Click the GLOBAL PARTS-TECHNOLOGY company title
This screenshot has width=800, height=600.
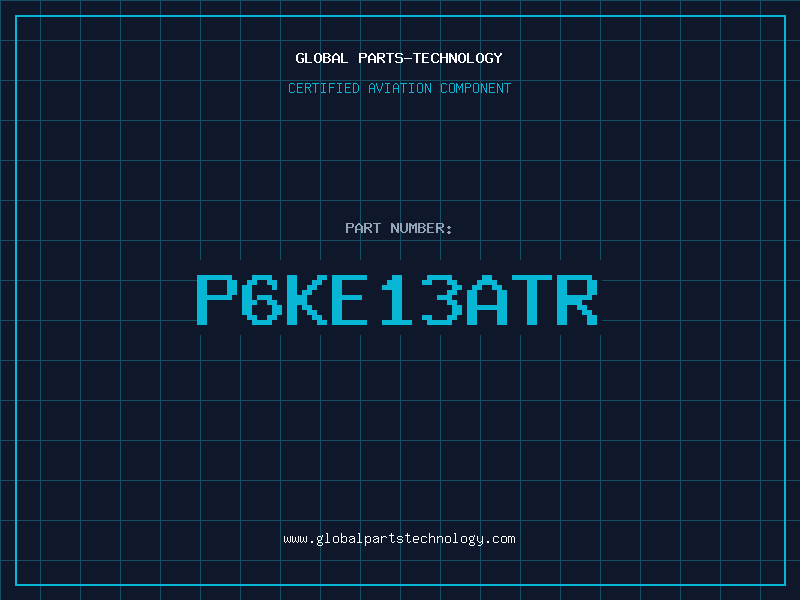click(x=399, y=58)
